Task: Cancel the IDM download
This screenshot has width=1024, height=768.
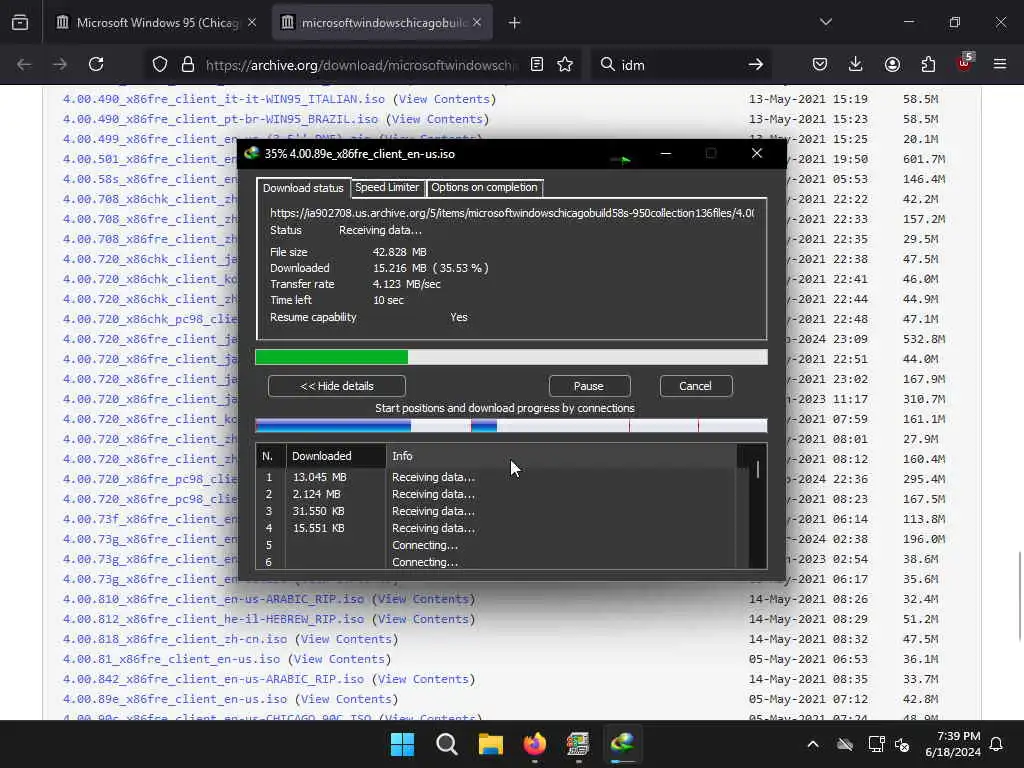Action: (696, 386)
